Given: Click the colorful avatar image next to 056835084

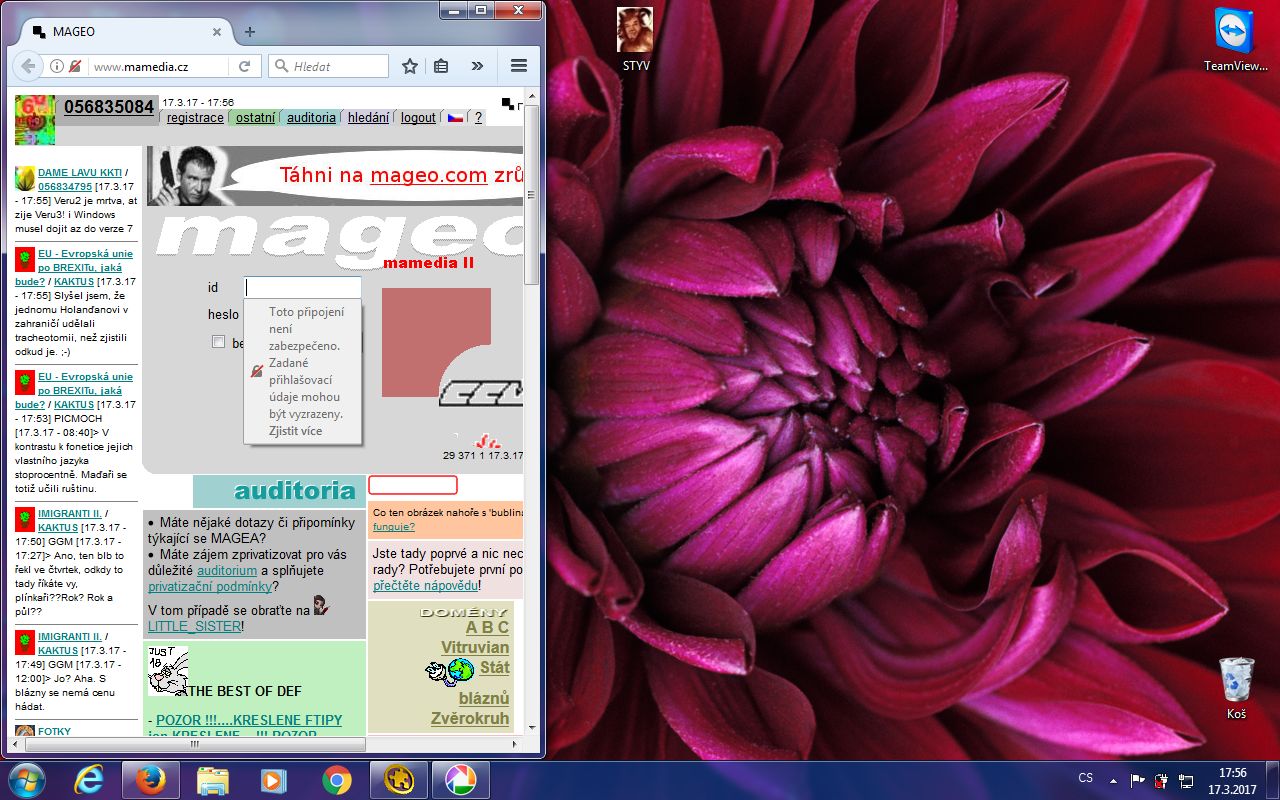Looking at the screenshot, I should 35,120.
